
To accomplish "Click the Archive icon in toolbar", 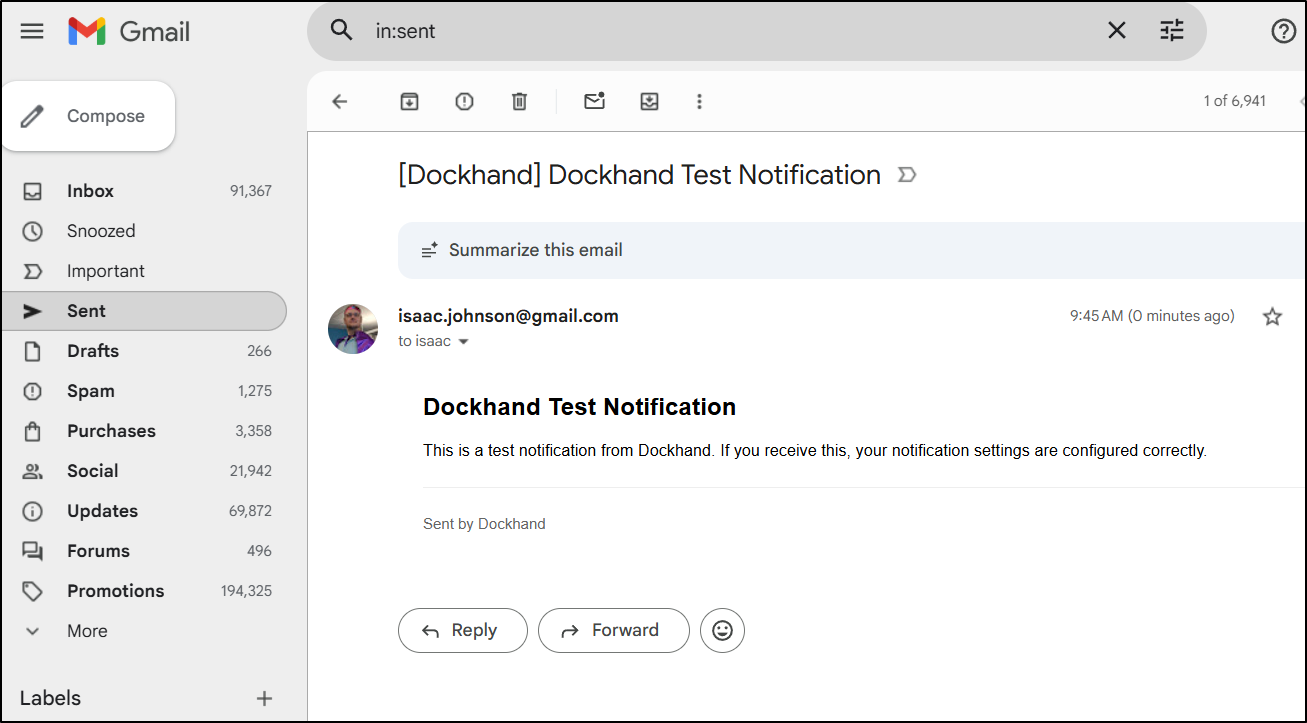I will [409, 101].
